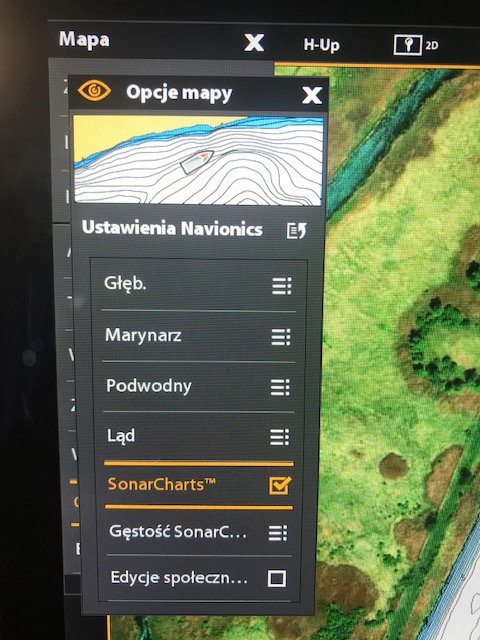Enable the Edycje społeczn... checkbox

[277, 578]
